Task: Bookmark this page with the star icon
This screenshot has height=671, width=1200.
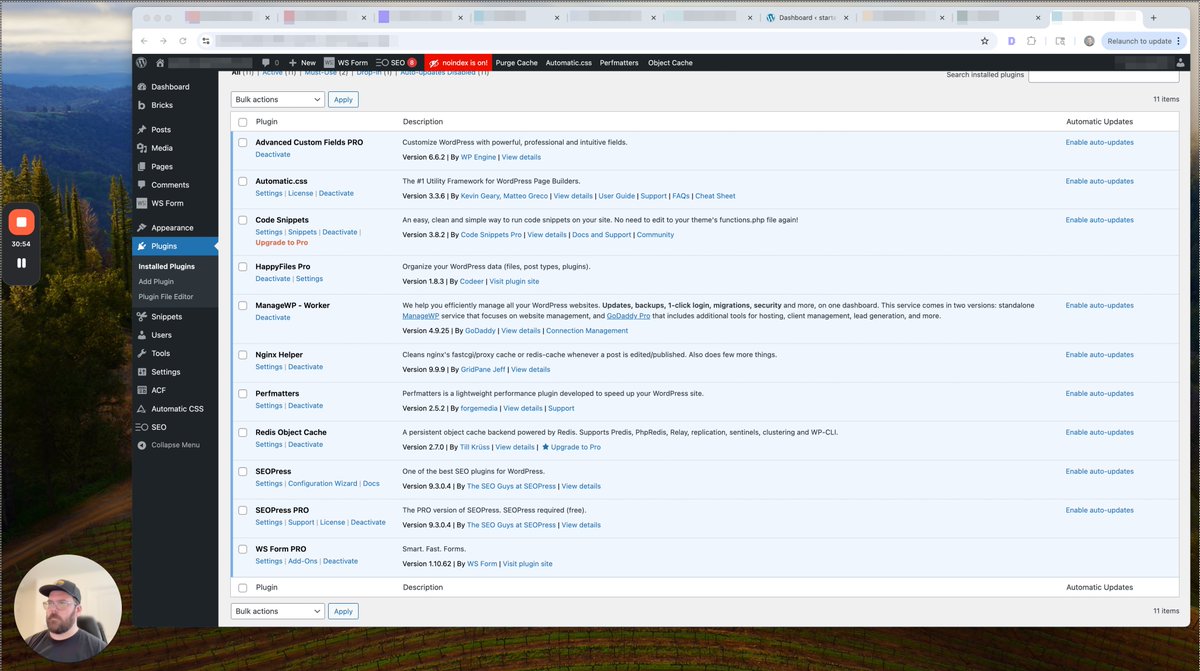Action: (985, 41)
